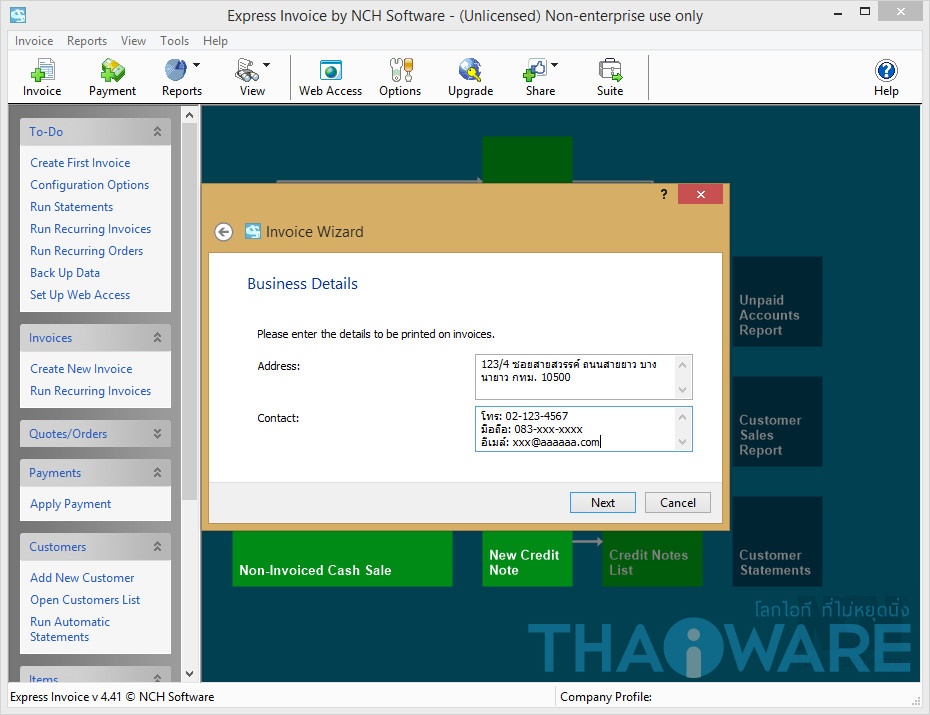Viewport: 930px width, 715px height.
Task: Open the Options toolbar icon
Action: [x=400, y=78]
